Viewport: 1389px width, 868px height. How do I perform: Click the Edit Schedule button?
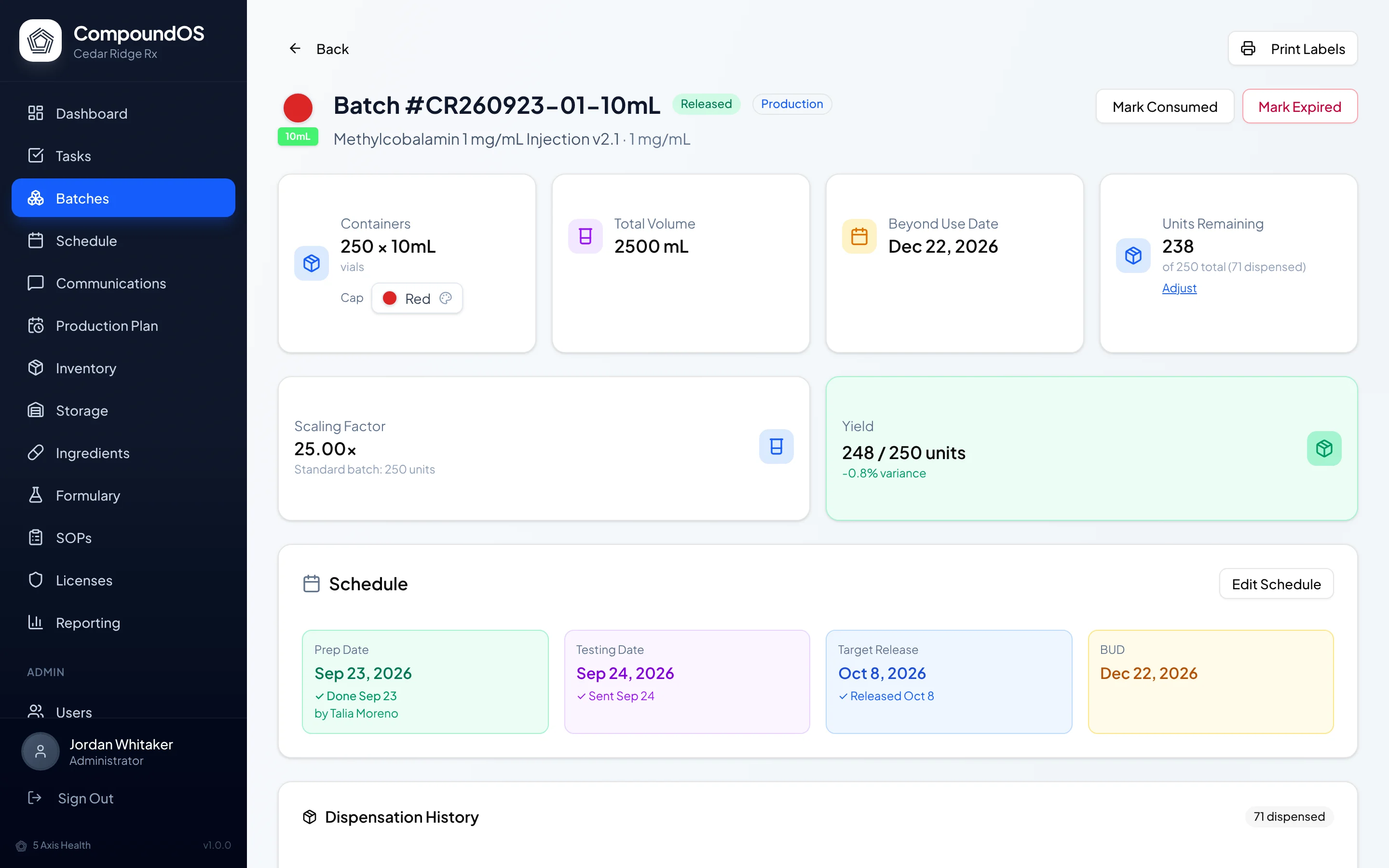pyautogui.click(x=1276, y=584)
